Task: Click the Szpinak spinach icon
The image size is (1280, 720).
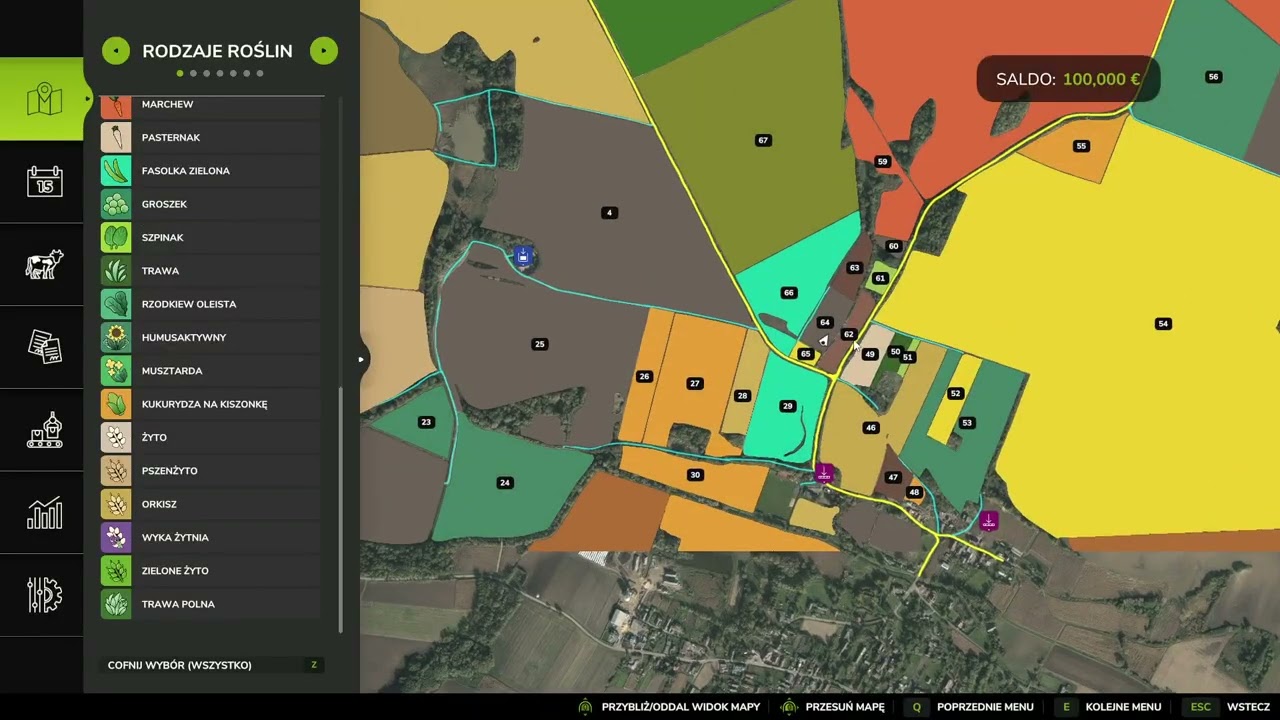Action: click(x=116, y=238)
